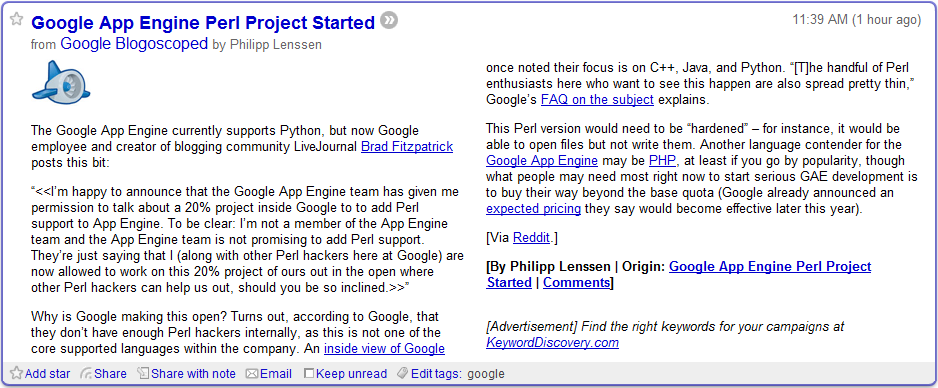Viewport: 938px width, 388px height.
Task: Follow the Google App Engine link in the body
Action: pos(542,161)
